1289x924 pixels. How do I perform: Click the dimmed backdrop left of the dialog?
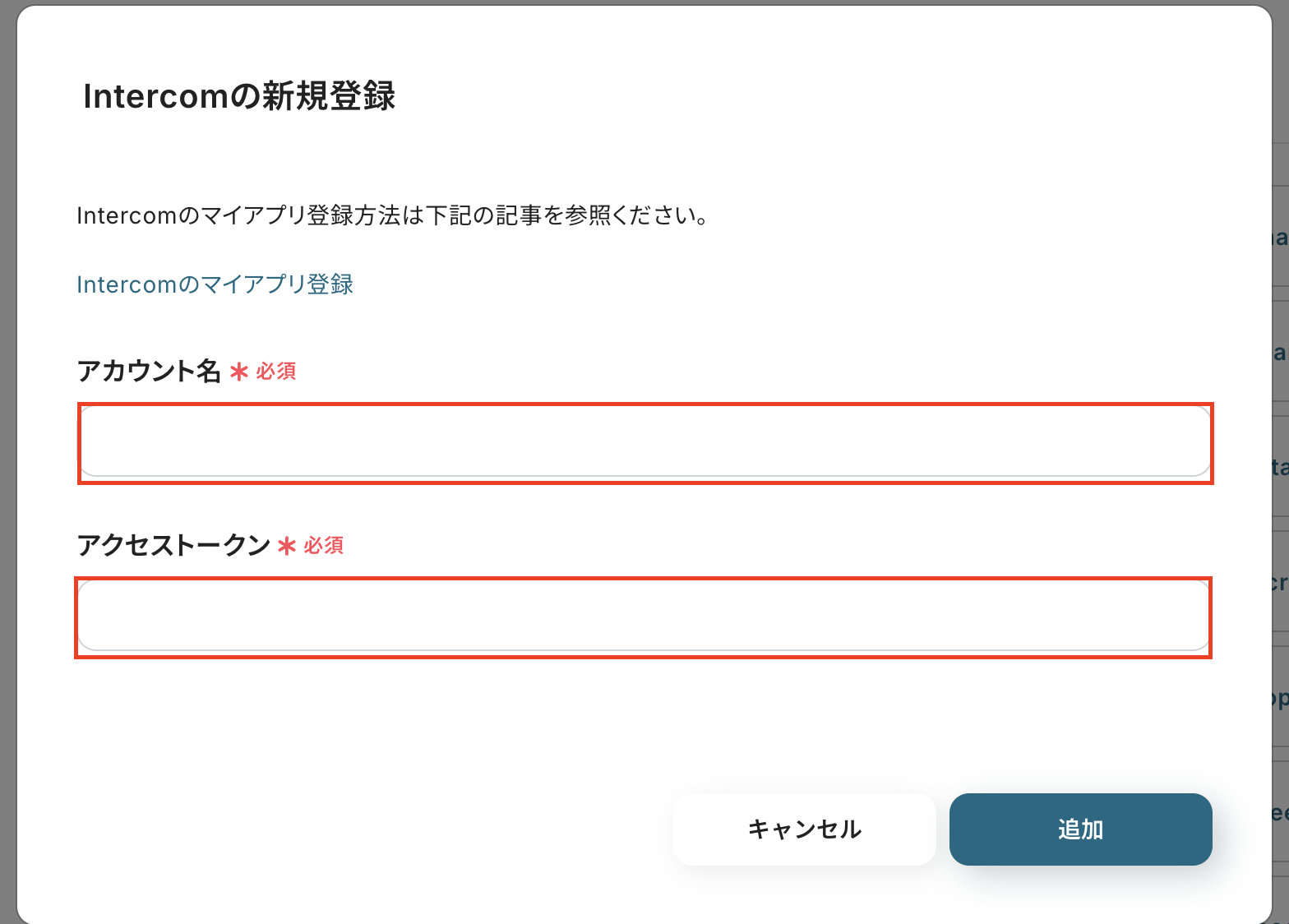(x=7, y=460)
